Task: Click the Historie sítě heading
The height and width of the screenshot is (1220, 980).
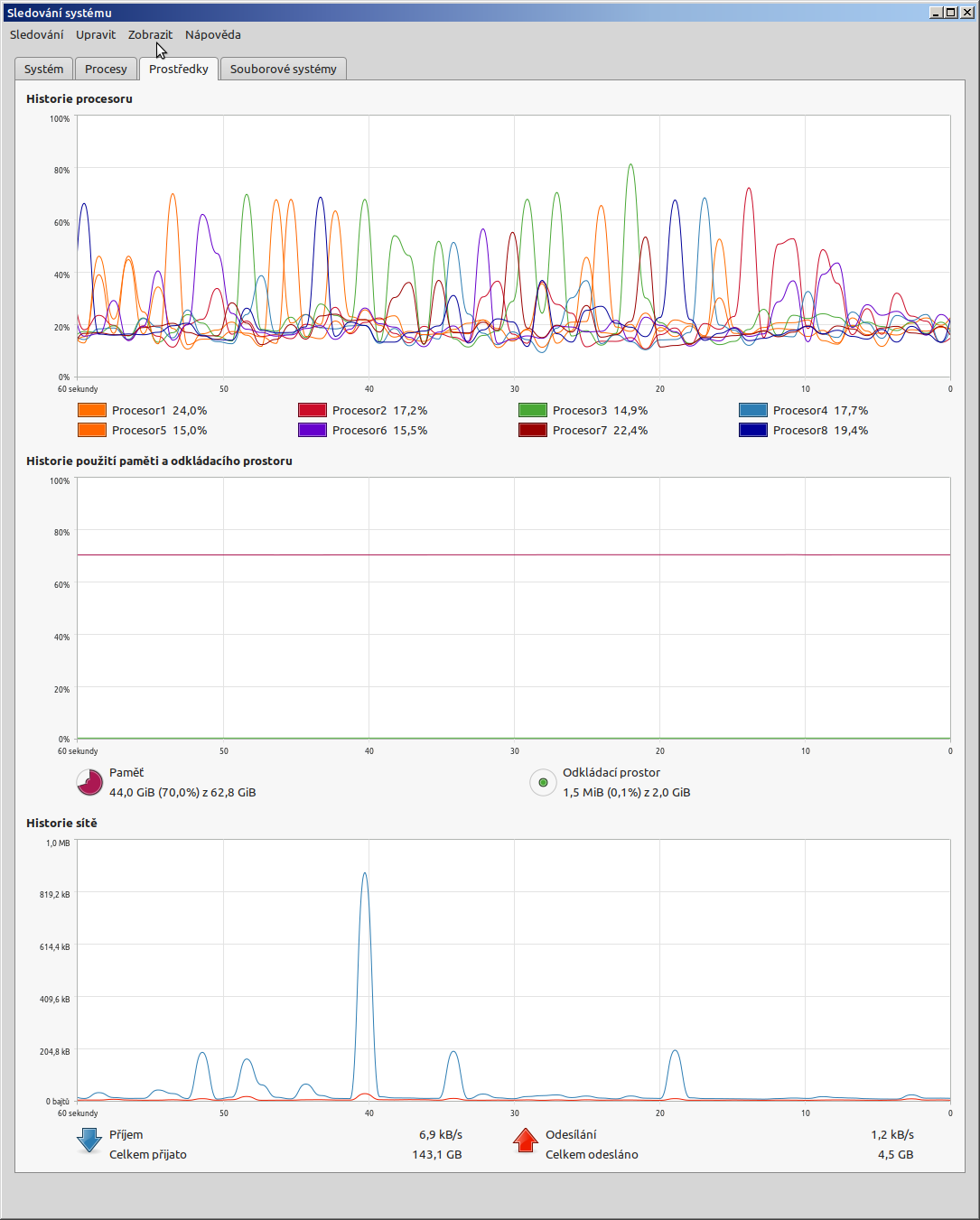Action: point(61,823)
